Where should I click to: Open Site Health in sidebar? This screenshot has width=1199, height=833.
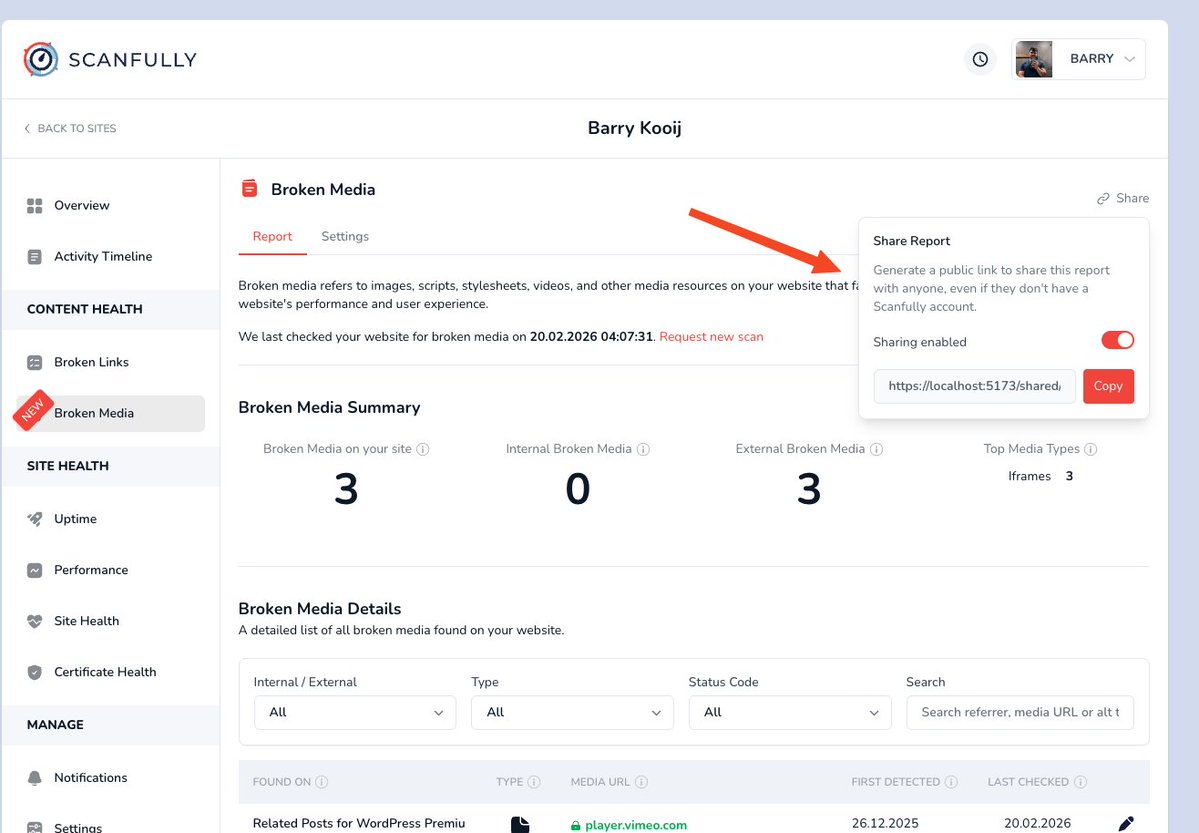pos(86,620)
